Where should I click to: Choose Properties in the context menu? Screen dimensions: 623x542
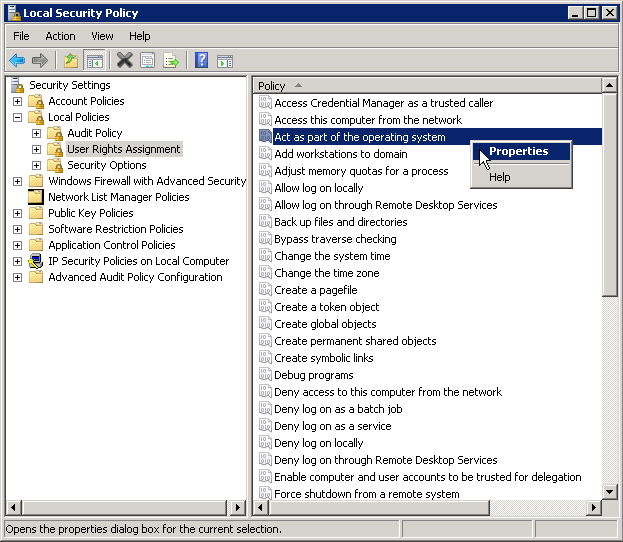521,151
